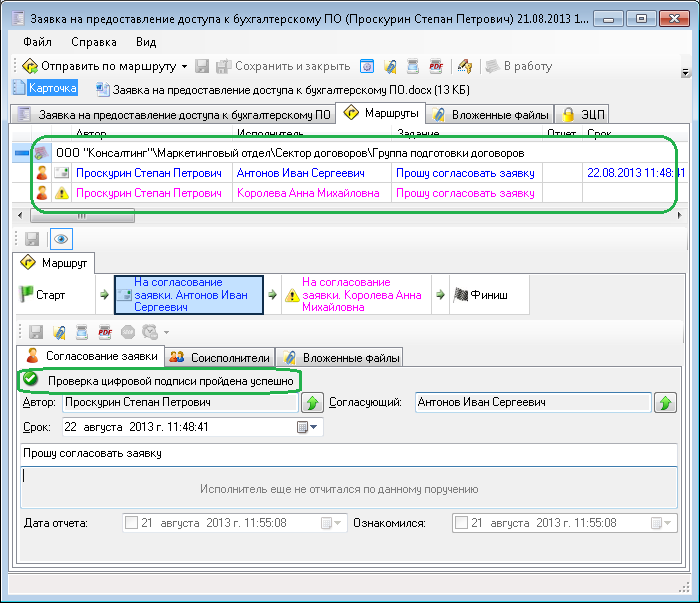This screenshot has width=700, height=603.
Task: Open the Вид menu
Action: click(146, 42)
